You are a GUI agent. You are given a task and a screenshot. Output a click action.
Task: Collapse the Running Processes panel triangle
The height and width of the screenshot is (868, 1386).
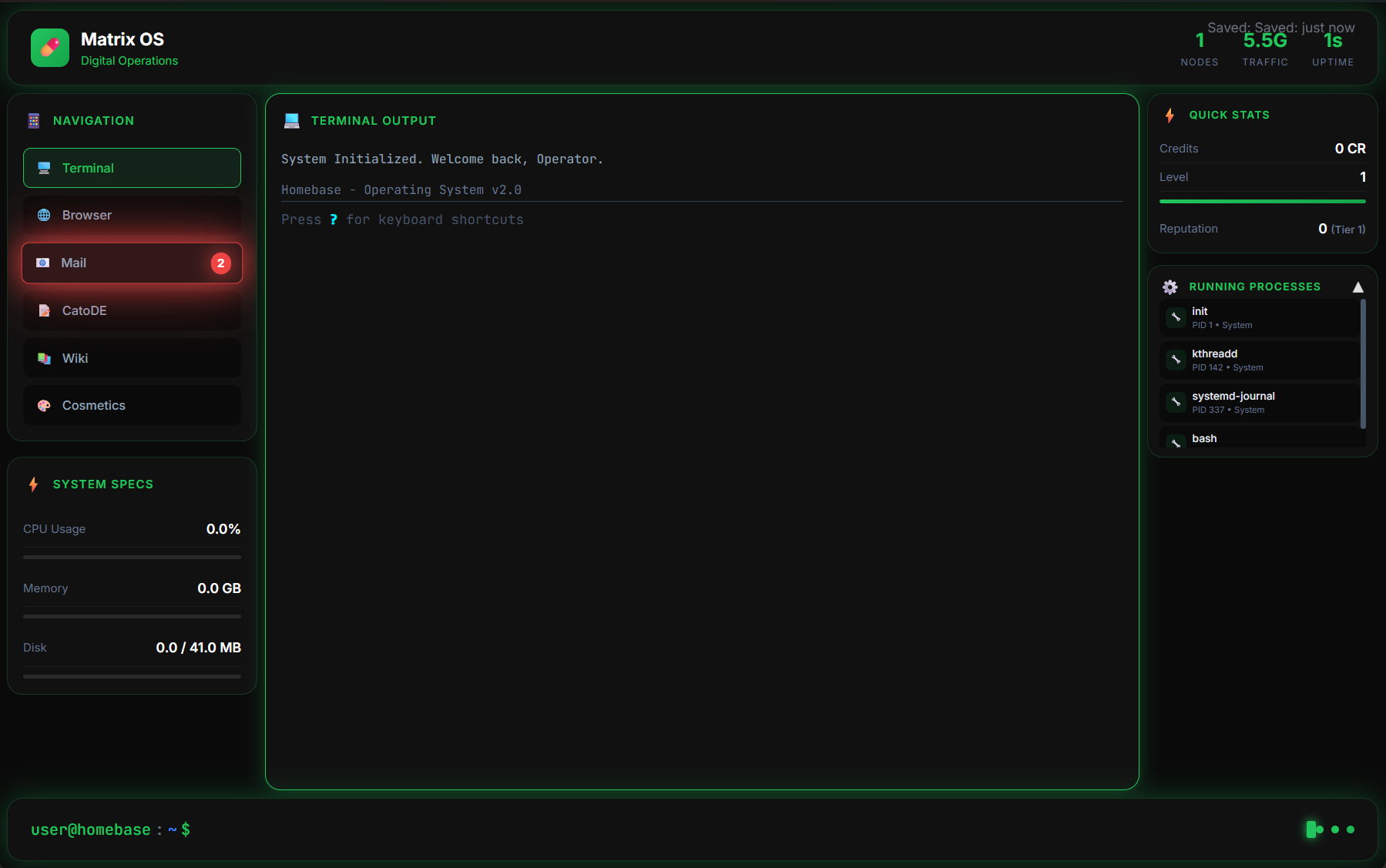(x=1357, y=286)
